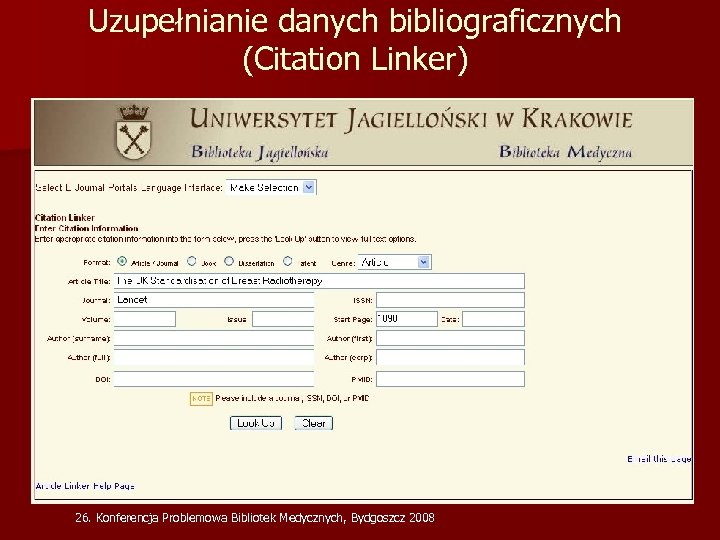Click the ISSN input field
The height and width of the screenshot is (540, 720).
450,300
